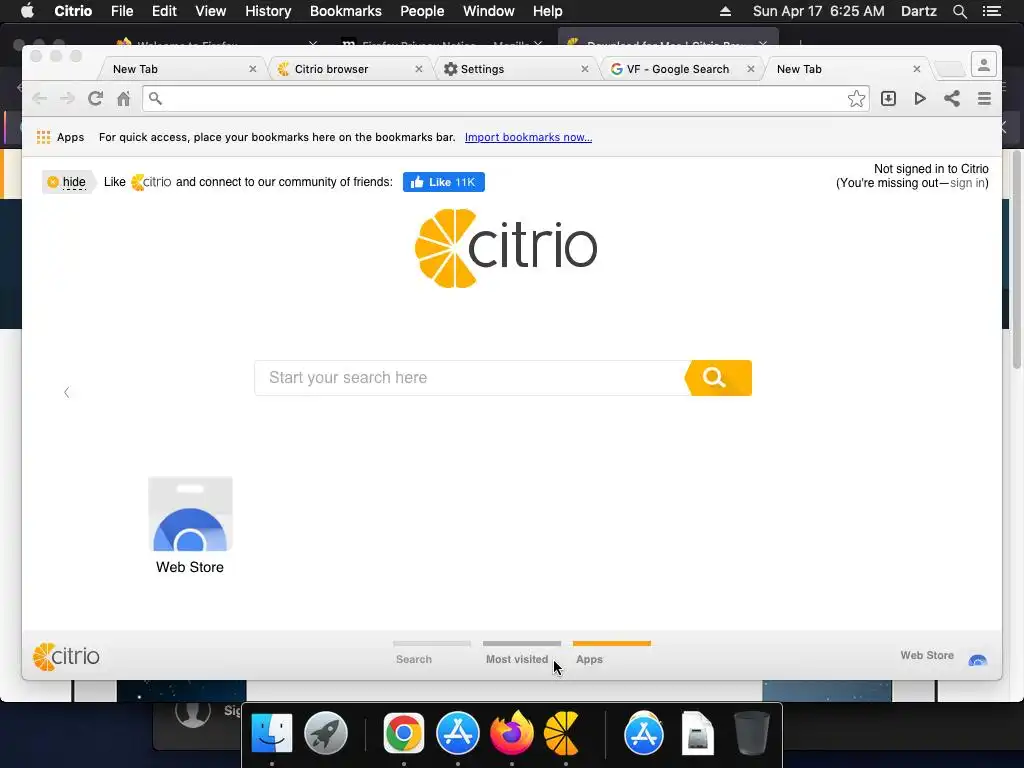Open the Apps grid shortcut

click(x=60, y=137)
